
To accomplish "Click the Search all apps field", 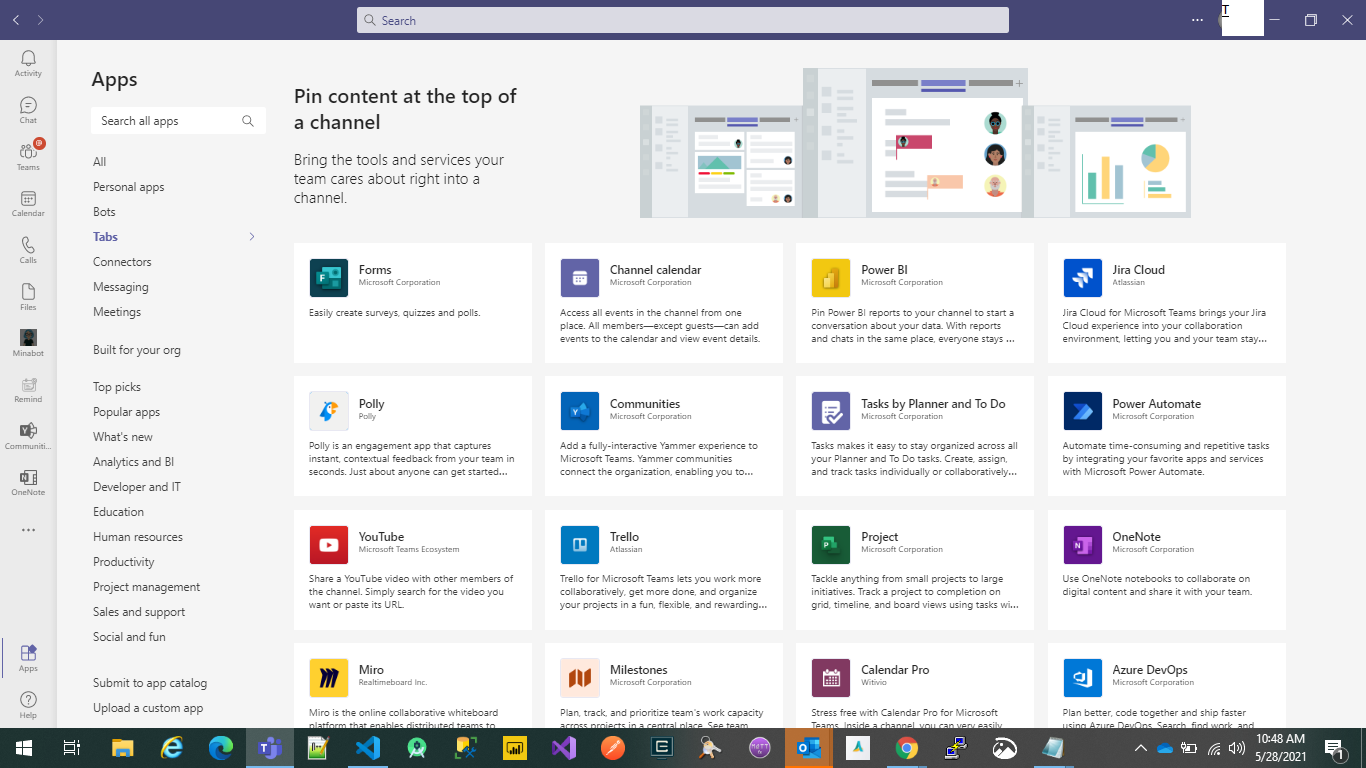I will [x=170, y=120].
